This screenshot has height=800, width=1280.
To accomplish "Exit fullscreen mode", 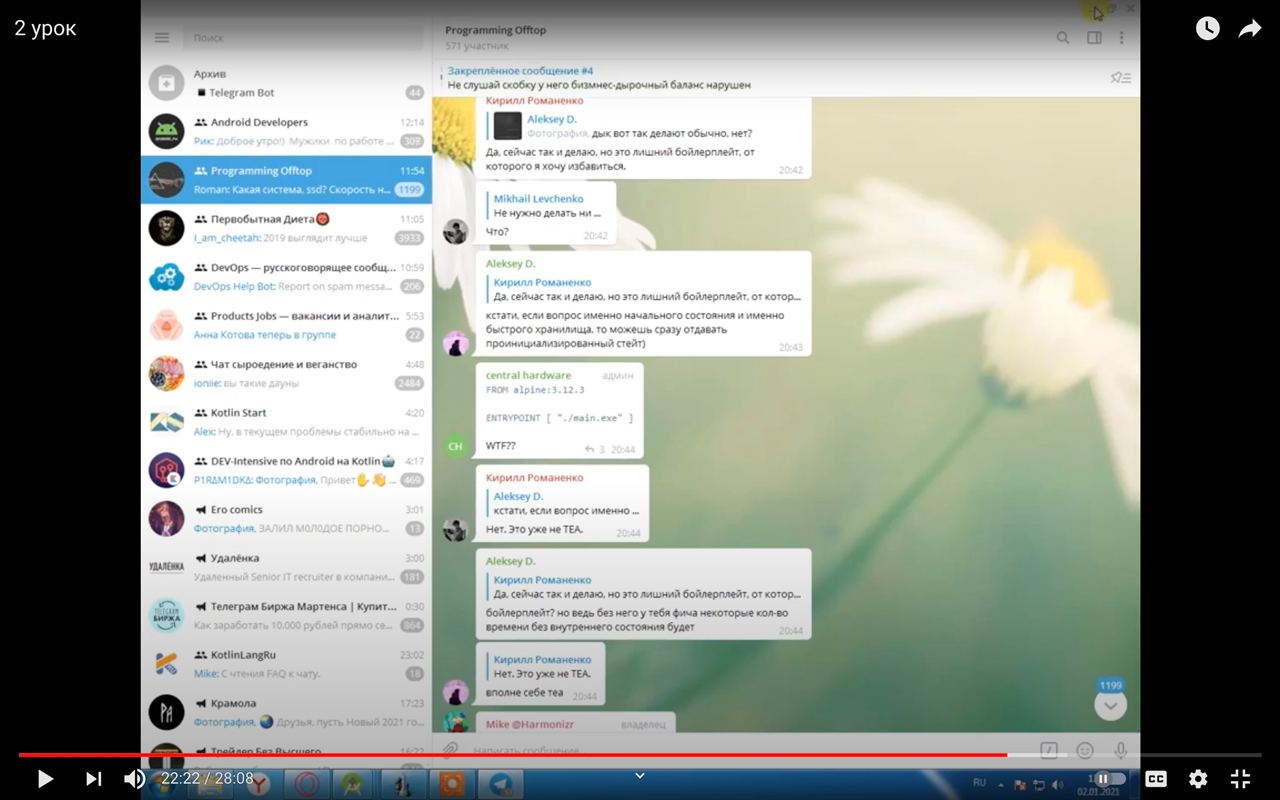I will 1240,778.
